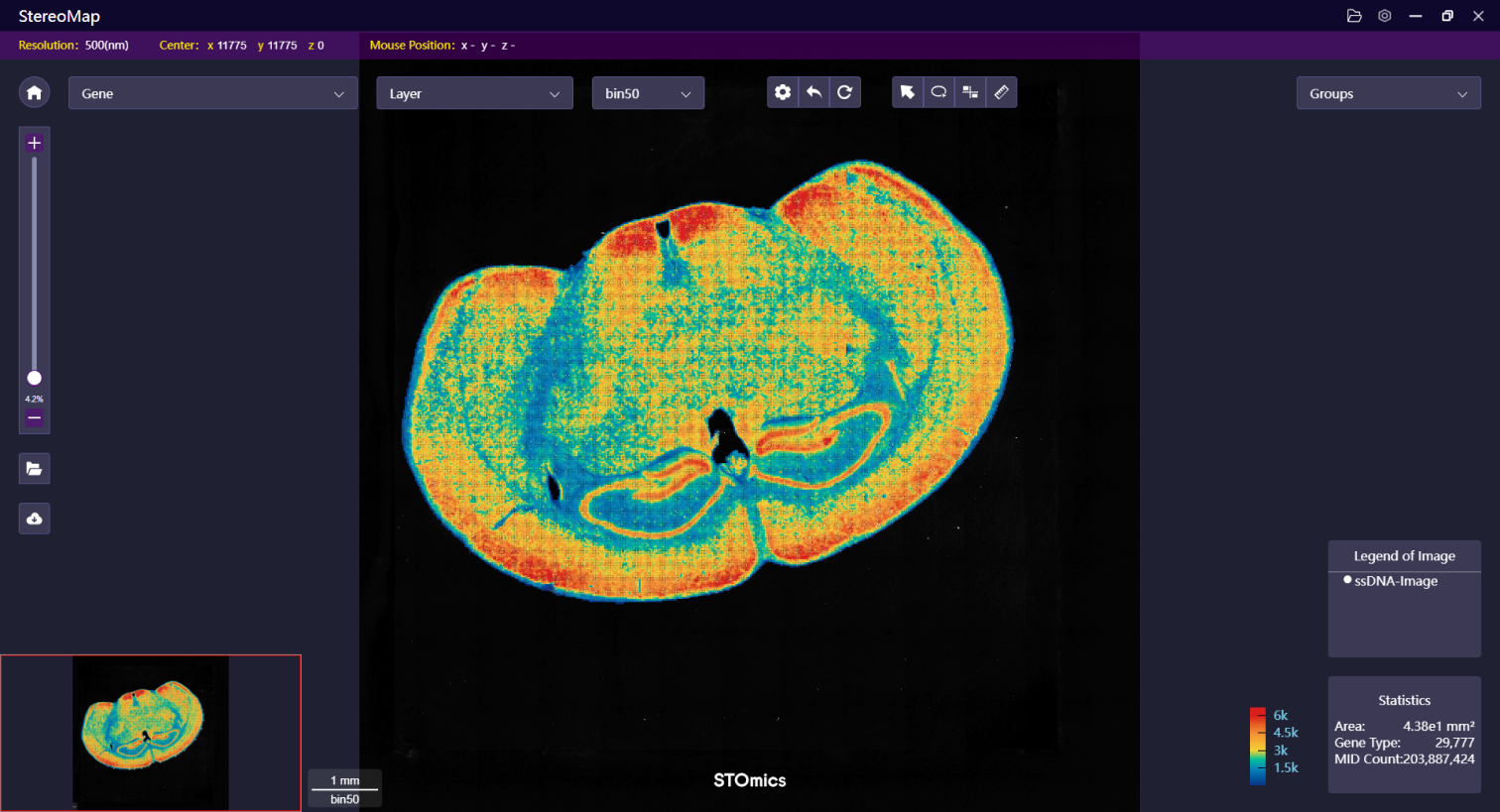
Task: Open file icon in the title bar
Action: click(x=1353, y=16)
